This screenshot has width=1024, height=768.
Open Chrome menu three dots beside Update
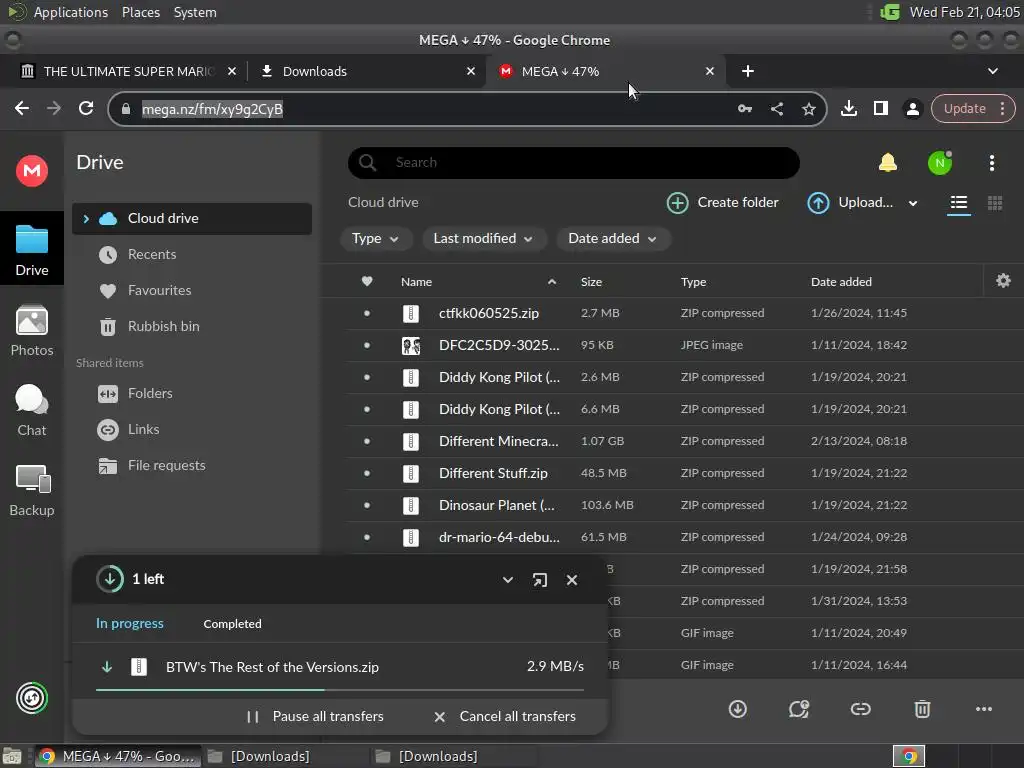1002,108
